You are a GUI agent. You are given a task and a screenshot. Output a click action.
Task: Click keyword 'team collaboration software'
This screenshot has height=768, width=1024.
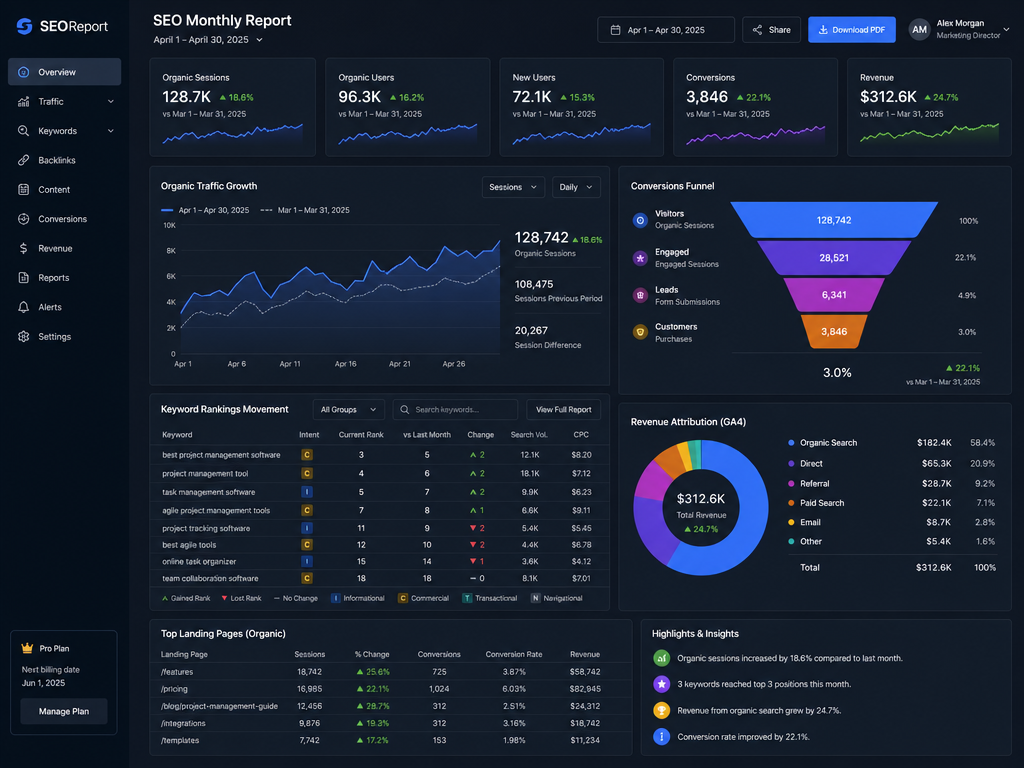click(210, 579)
